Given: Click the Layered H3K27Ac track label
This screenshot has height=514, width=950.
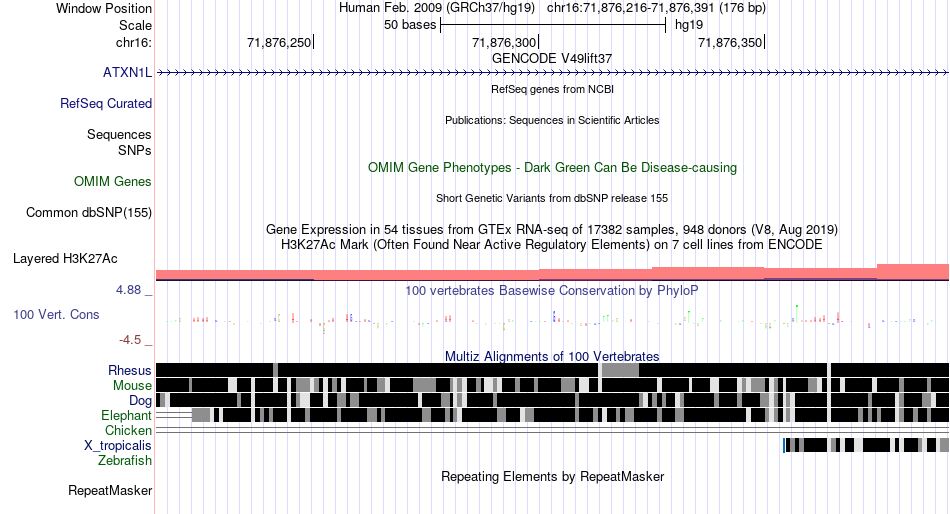Looking at the screenshot, I should tap(65, 259).
